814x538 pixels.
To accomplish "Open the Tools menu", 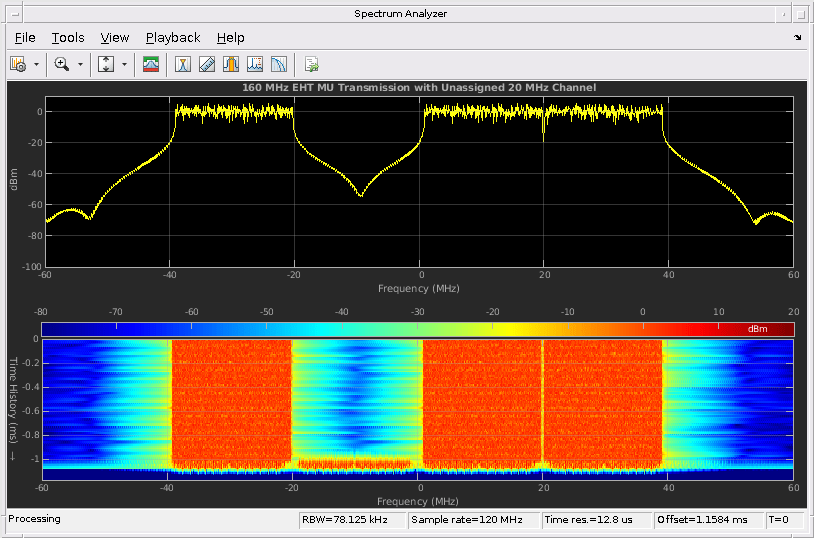I will [68, 38].
